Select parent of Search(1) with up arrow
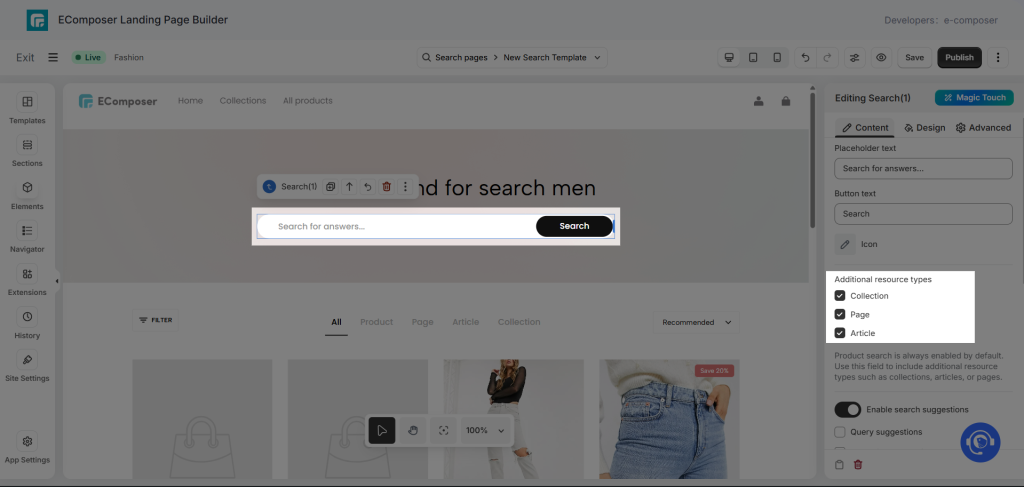This screenshot has height=487, width=1024. point(349,187)
